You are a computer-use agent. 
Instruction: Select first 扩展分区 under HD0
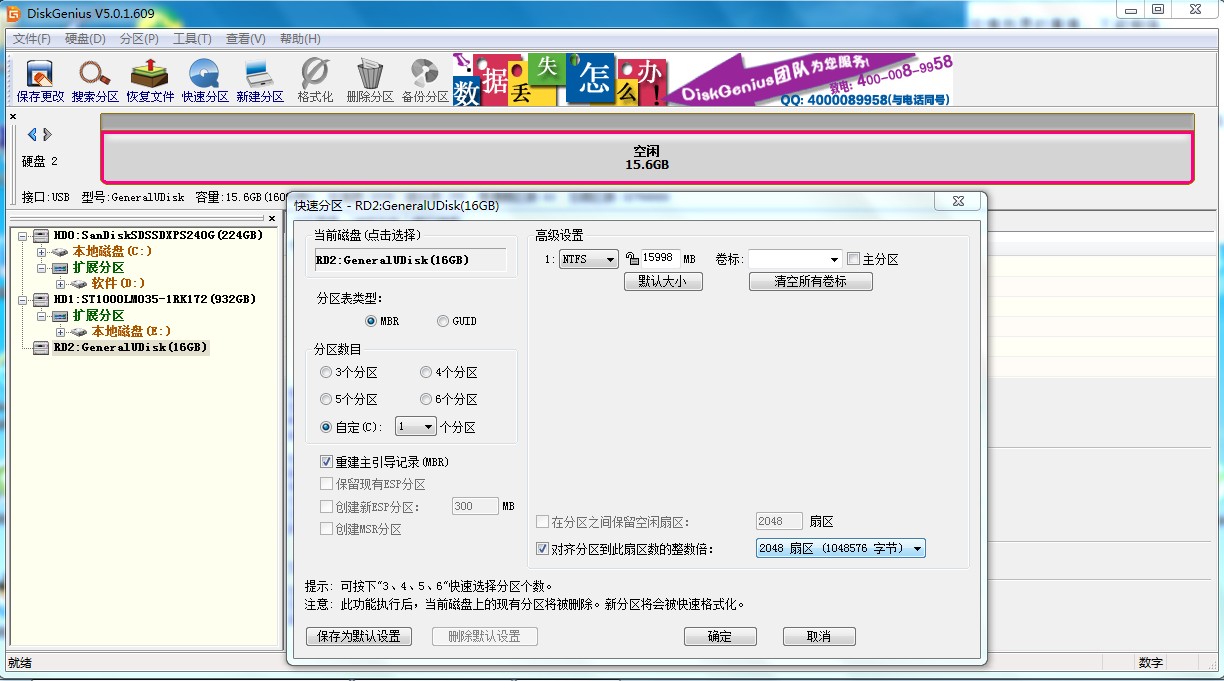[98, 267]
